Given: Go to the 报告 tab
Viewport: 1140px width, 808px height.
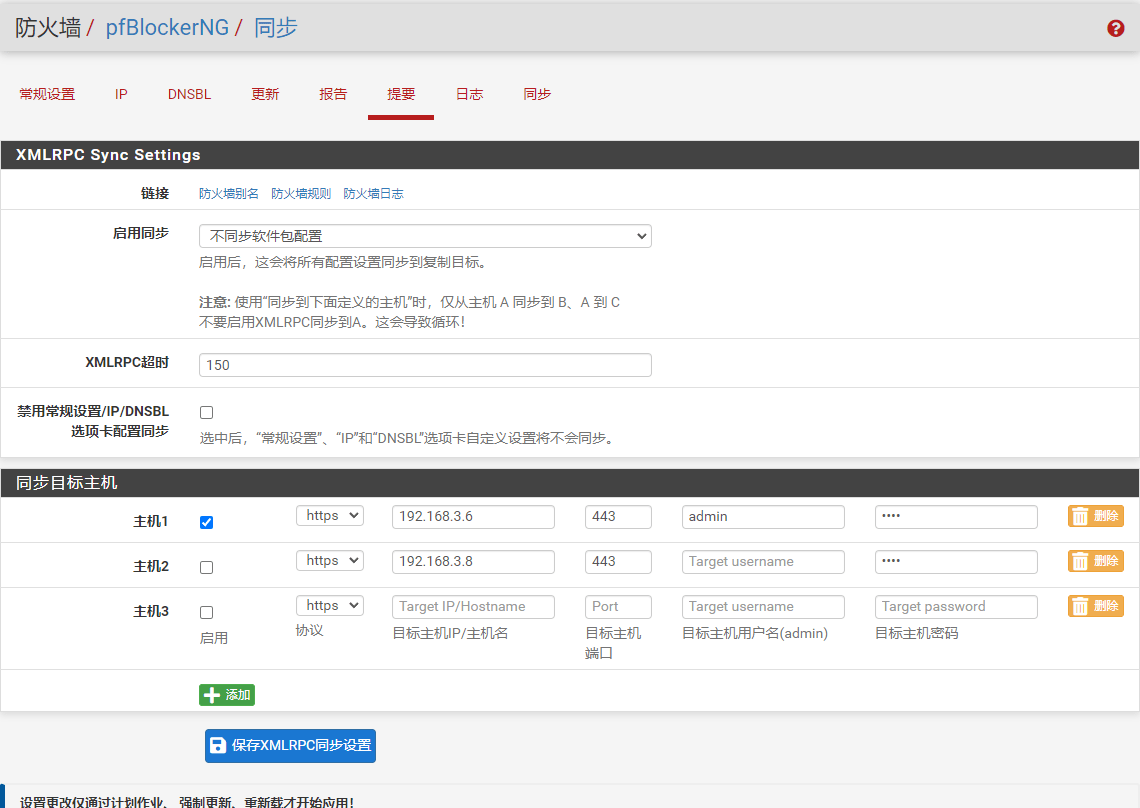Looking at the screenshot, I should click(333, 94).
